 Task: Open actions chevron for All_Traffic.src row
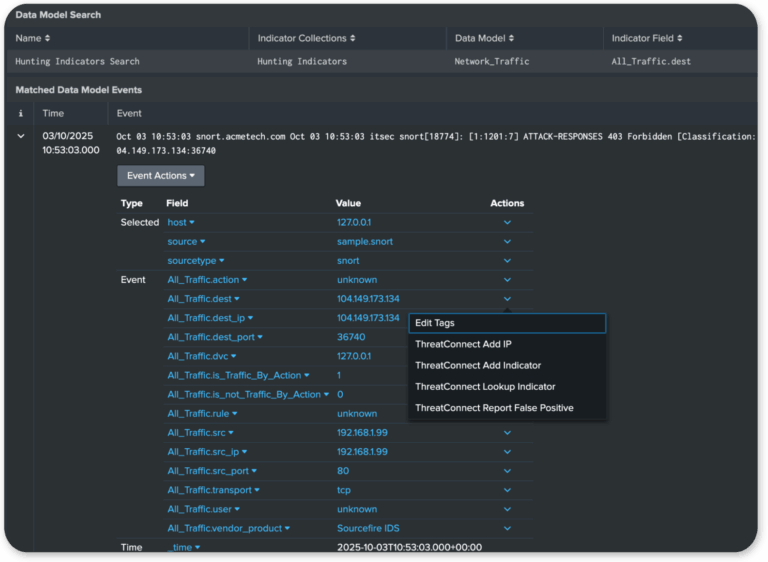[507, 433]
